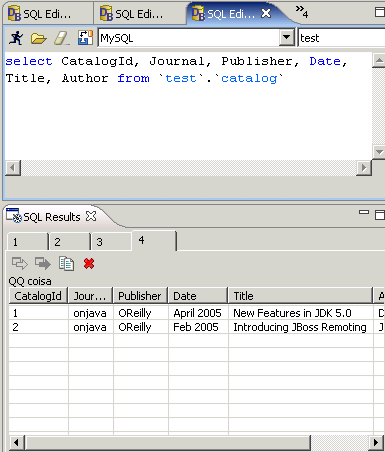
Task: Show the hidden editor tabs list (»4)
Action: coord(302,12)
